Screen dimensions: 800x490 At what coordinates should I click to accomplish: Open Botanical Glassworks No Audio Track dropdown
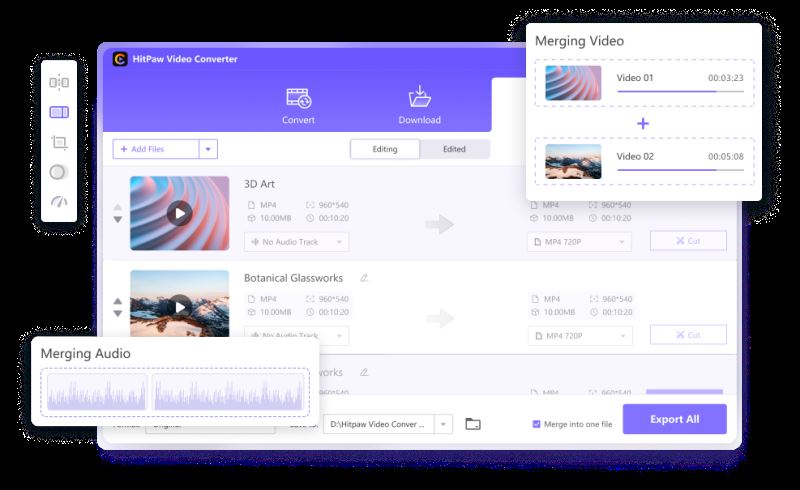point(297,335)
